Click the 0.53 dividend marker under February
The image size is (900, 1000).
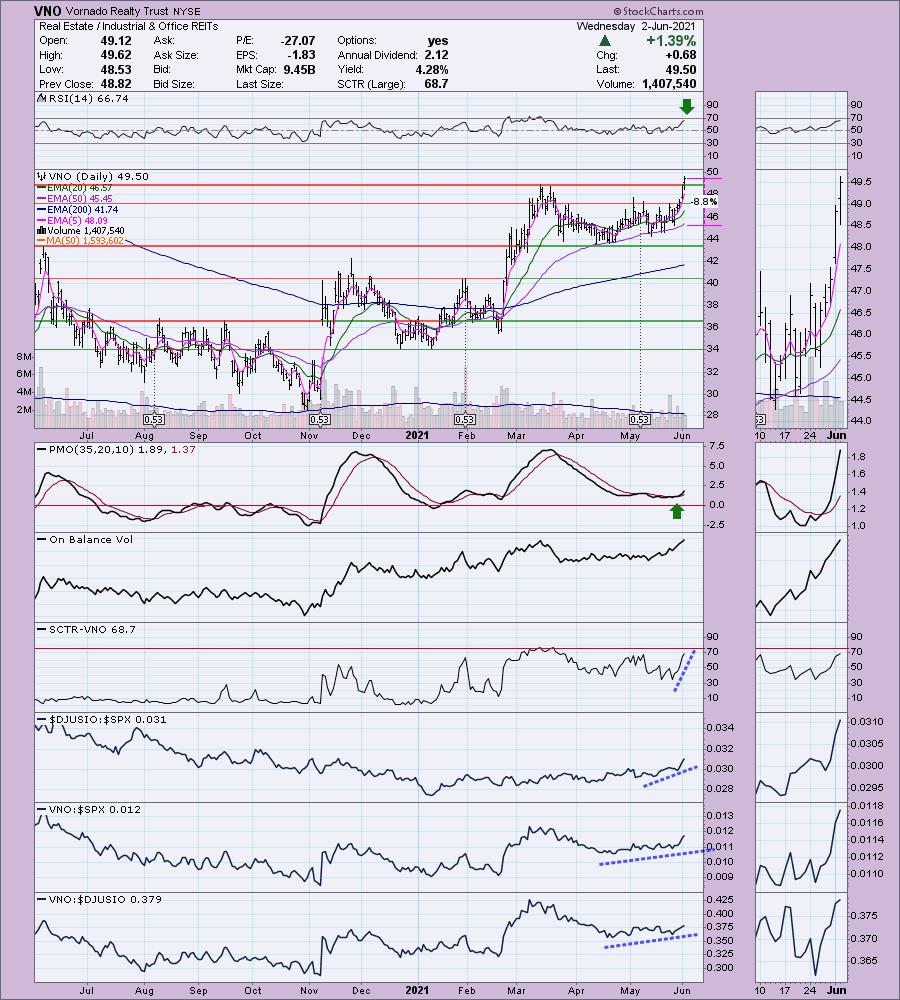pyautogui.click(x=464, y=420)
